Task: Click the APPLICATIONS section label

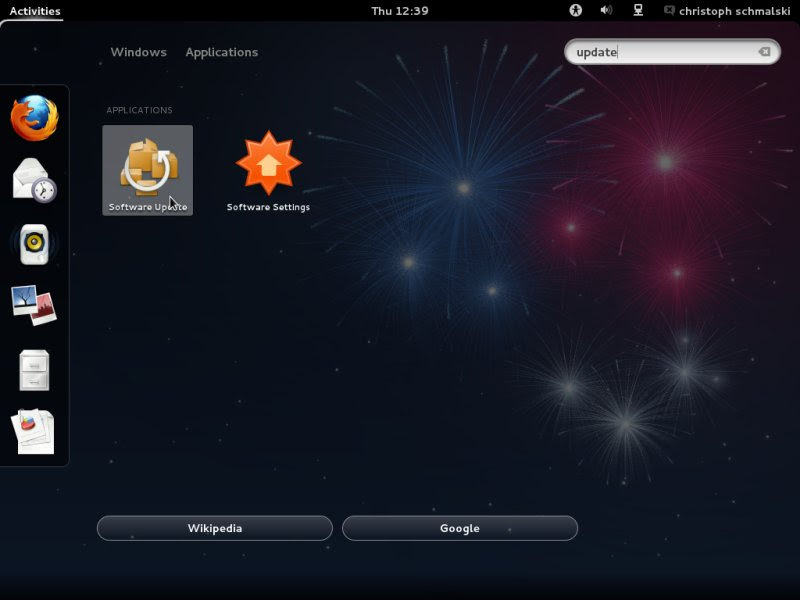Action: [139, 110]
